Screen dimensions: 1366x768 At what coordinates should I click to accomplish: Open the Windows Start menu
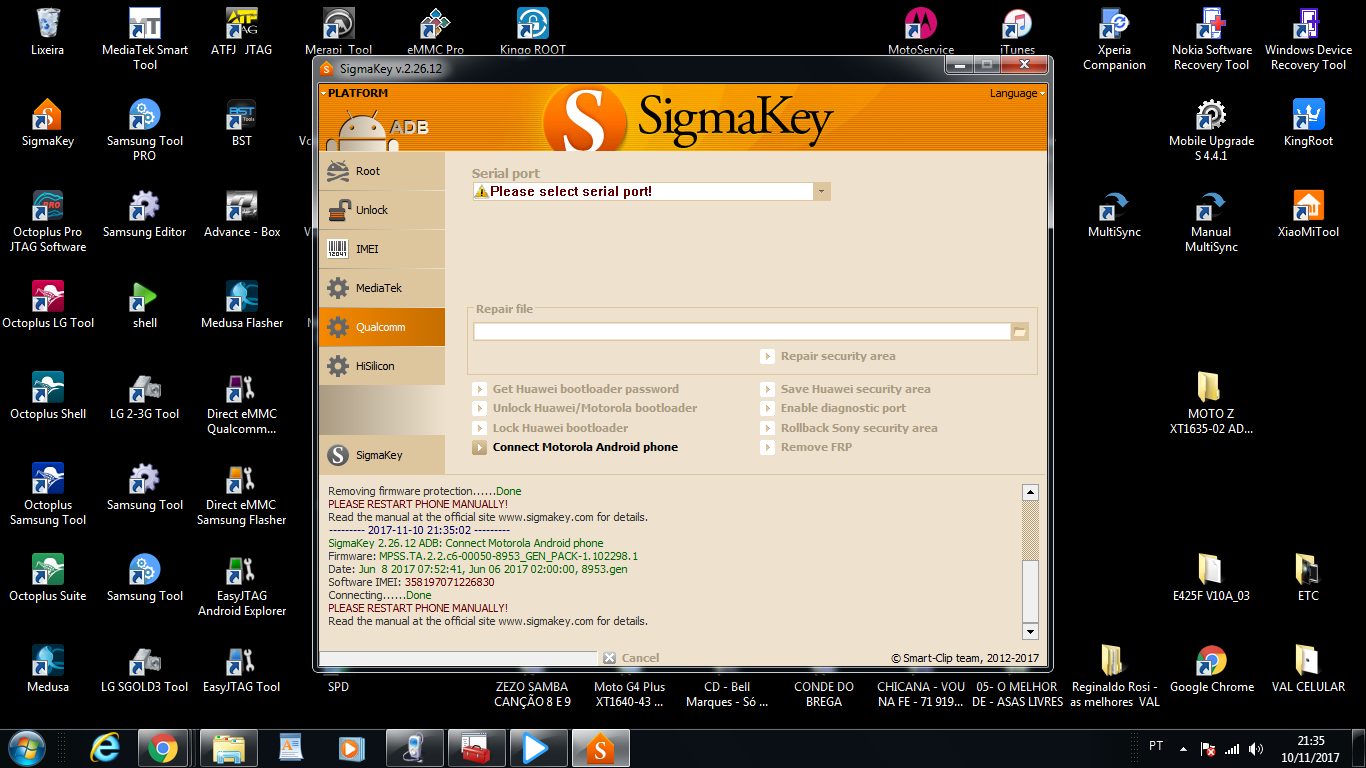[x=27, y=748]
